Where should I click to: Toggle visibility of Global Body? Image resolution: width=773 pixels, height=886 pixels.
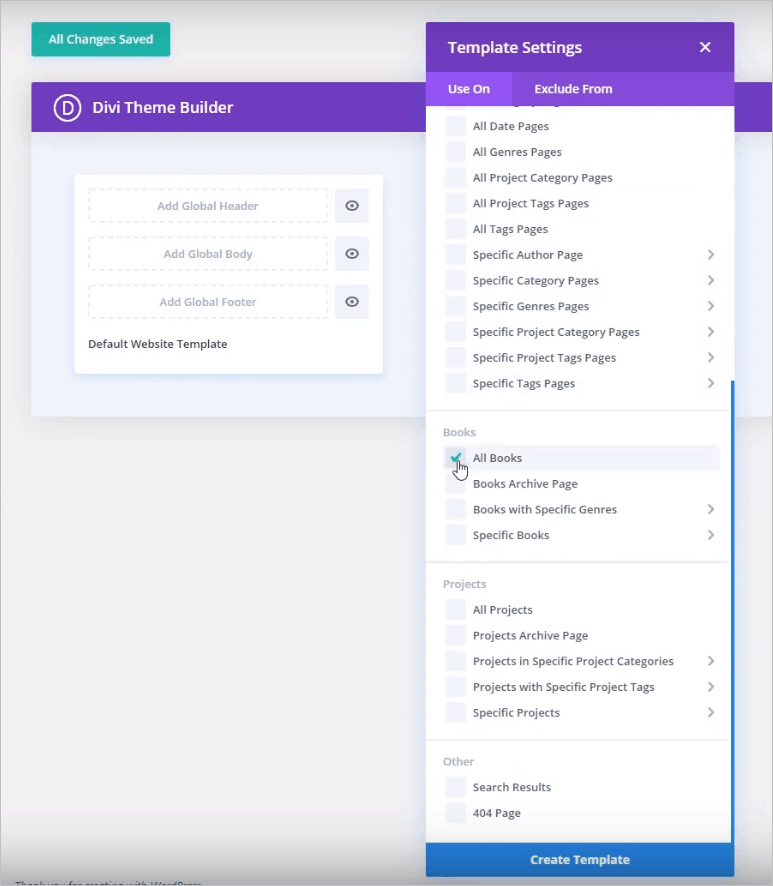point(352,254)
